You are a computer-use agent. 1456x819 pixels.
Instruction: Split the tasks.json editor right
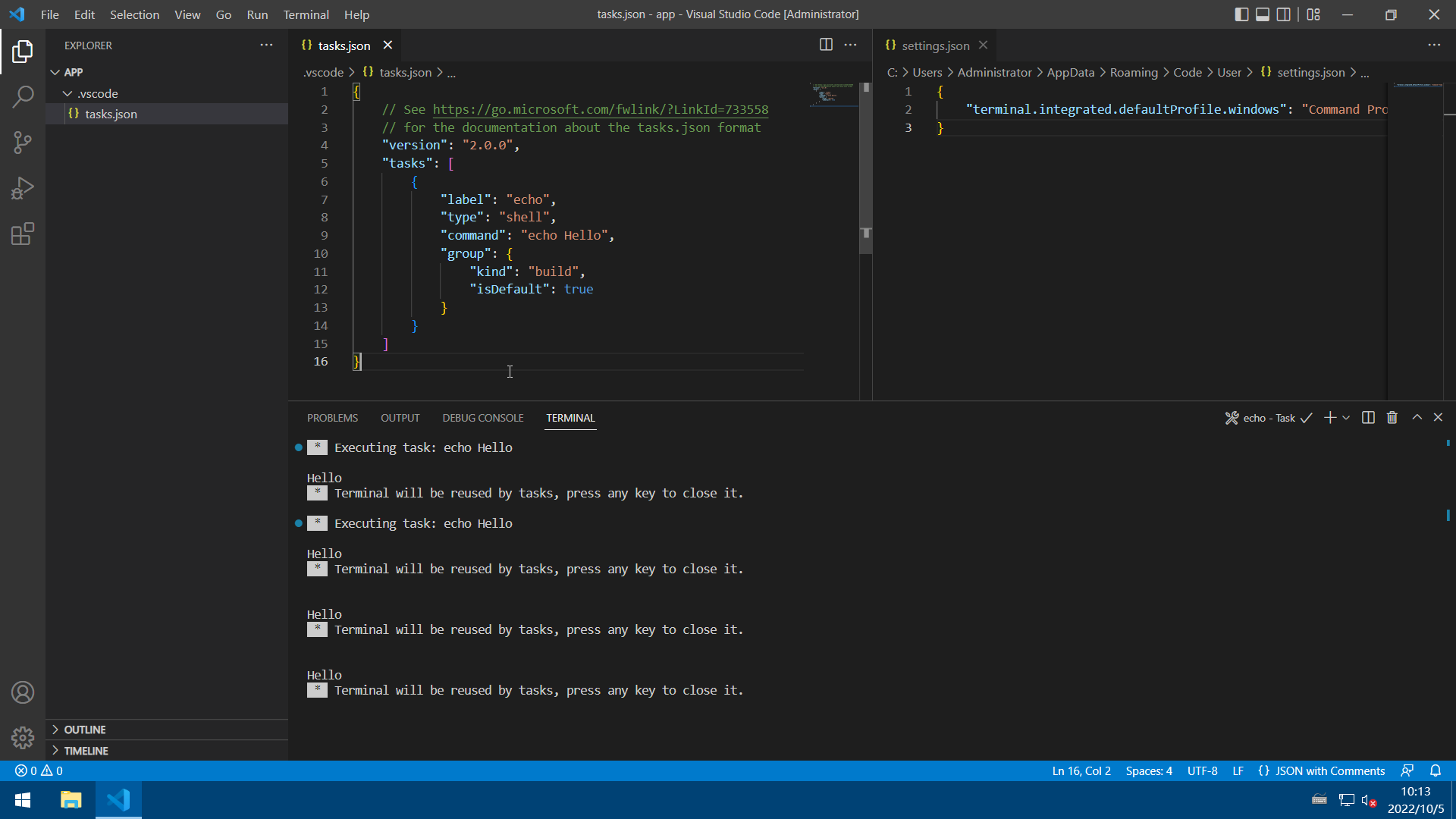coord(826,45)
